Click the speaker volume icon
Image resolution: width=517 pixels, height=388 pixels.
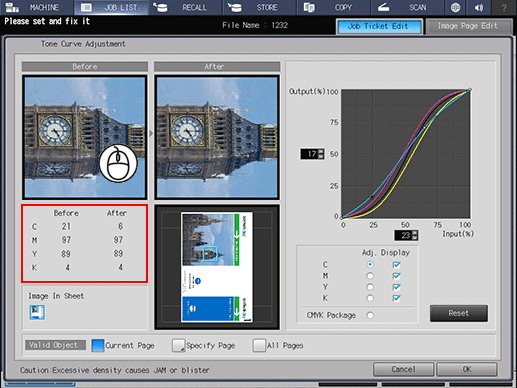(479, 7)
